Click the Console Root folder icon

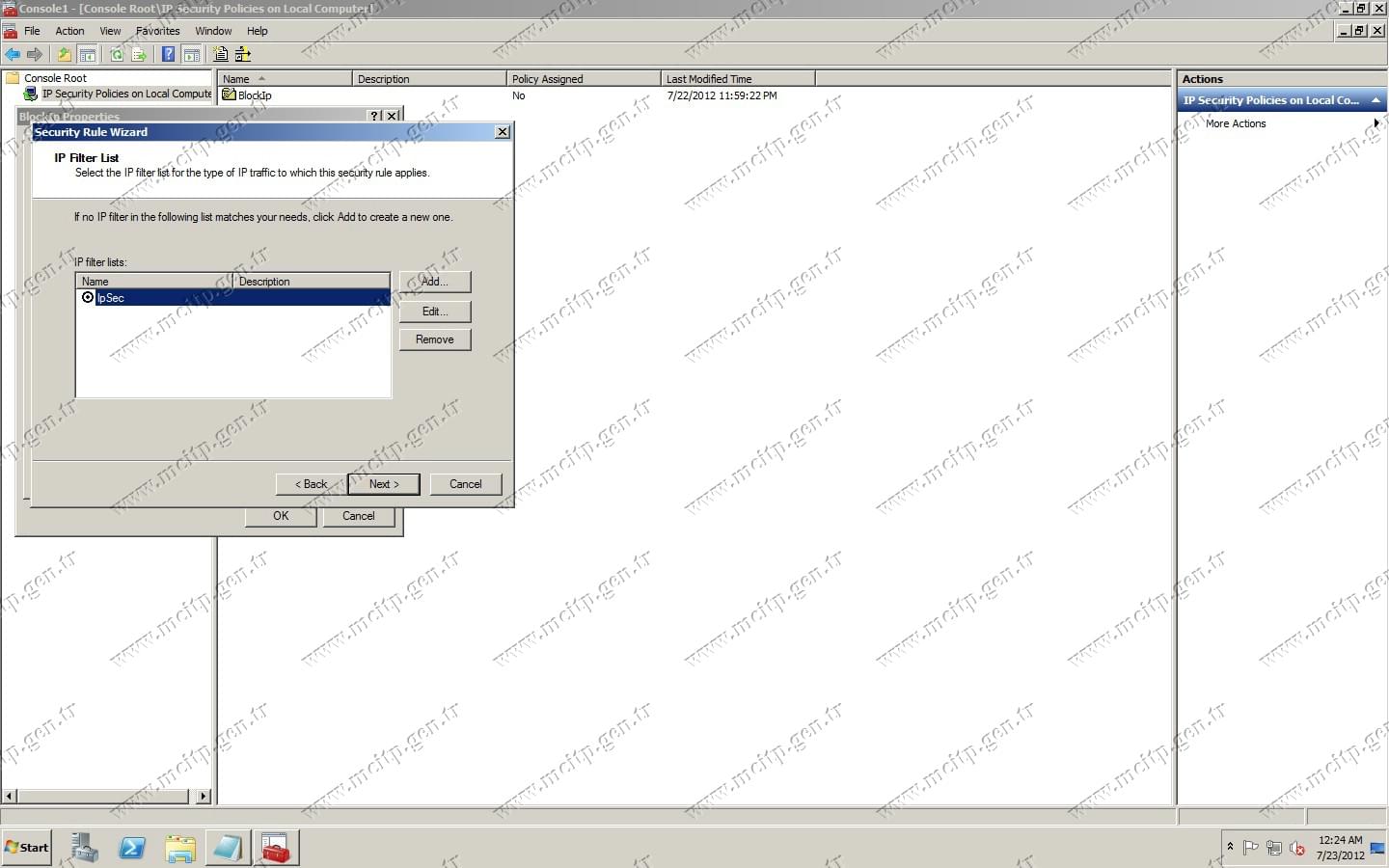point(14,78)
